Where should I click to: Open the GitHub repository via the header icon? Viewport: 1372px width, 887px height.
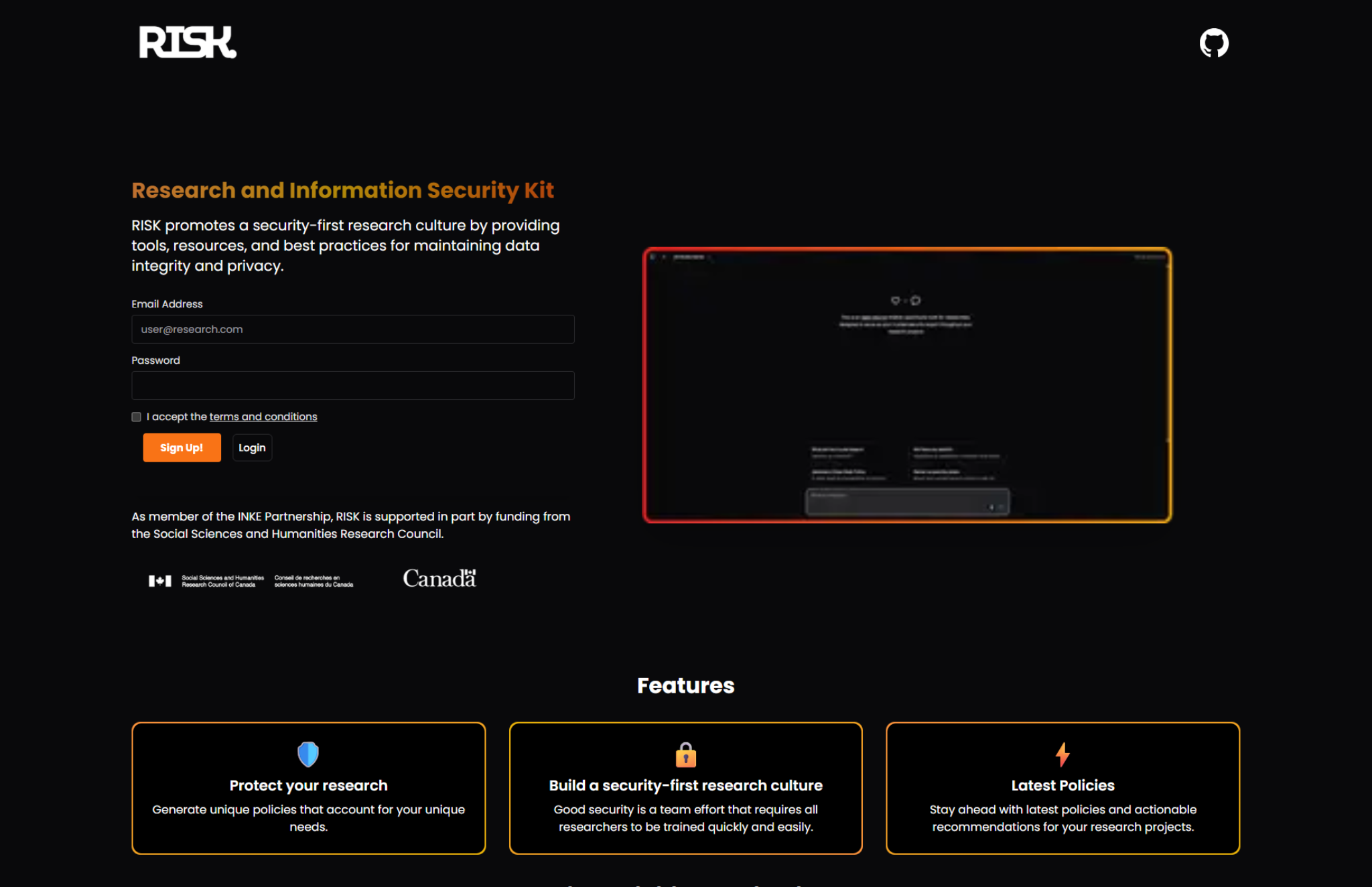1214,42
